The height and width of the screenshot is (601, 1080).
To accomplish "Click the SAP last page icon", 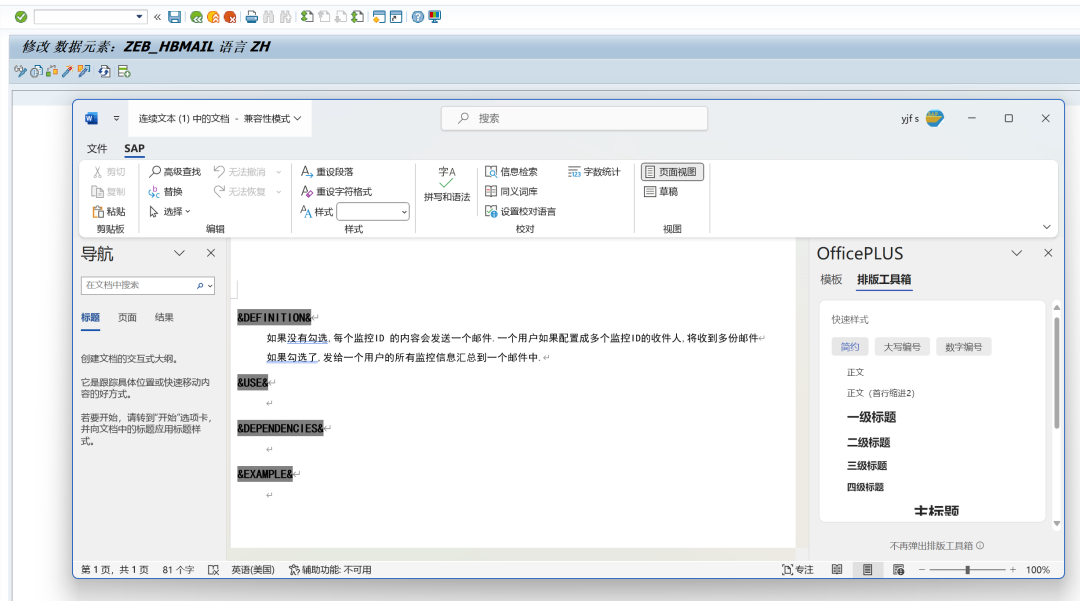I will [x=357, y=17].
